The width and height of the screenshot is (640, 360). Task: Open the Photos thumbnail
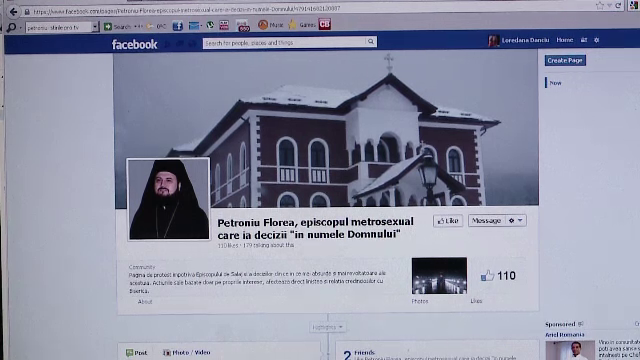439,276
